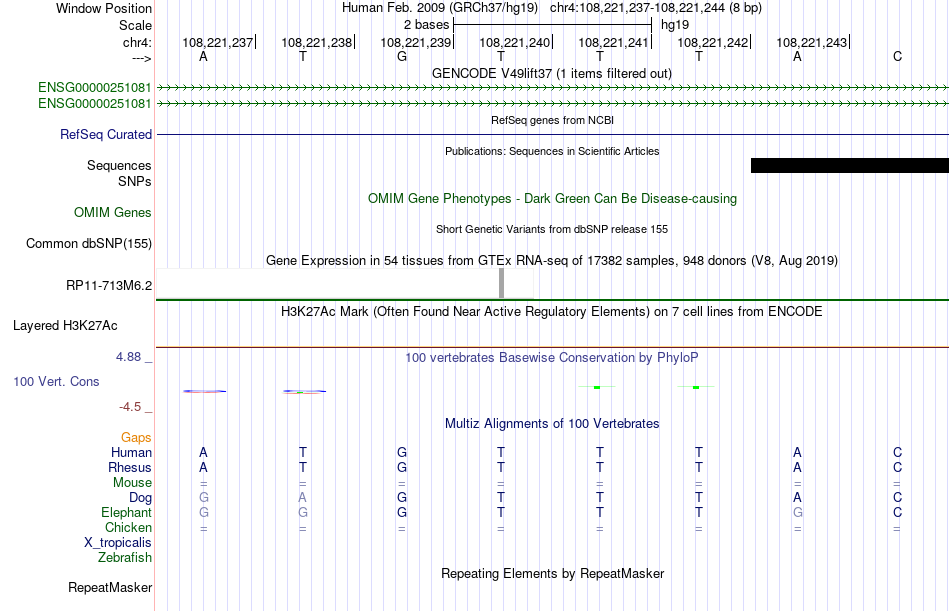This screenshot has height=611, width=950.
Task: Click the PhyloP 4.88 upper value
Action: click(128, 357)
